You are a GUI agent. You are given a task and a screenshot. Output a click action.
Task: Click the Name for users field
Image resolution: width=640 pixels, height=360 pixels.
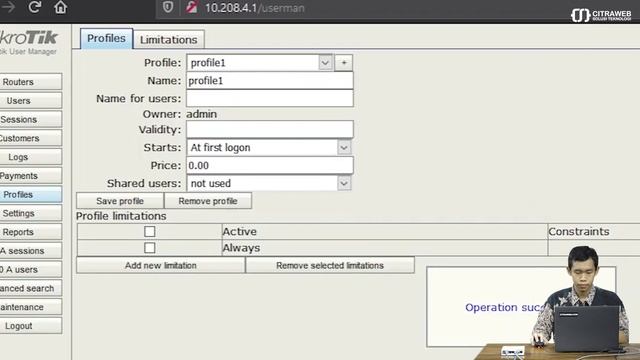[x=270, y=98]
